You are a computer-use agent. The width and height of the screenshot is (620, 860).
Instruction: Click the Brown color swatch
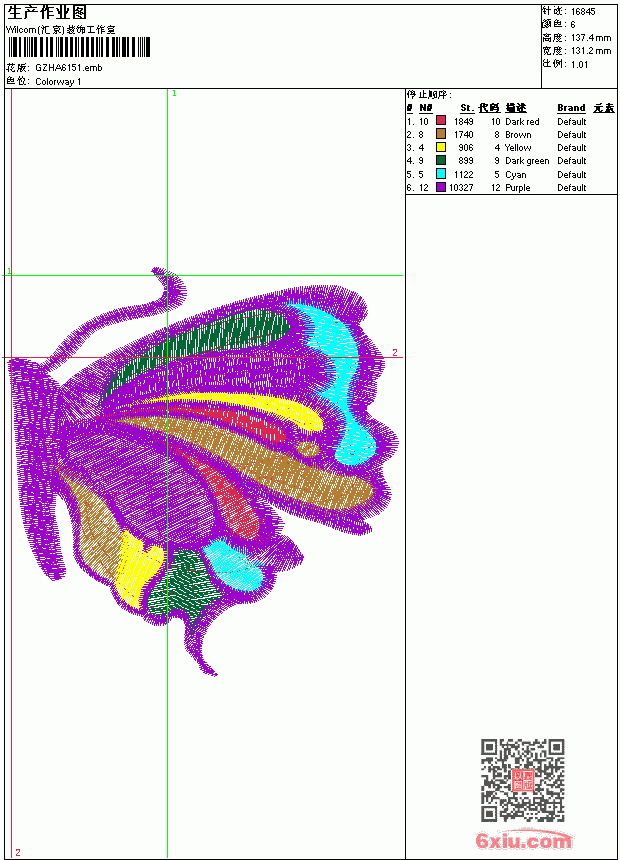(x=441, y=134)
